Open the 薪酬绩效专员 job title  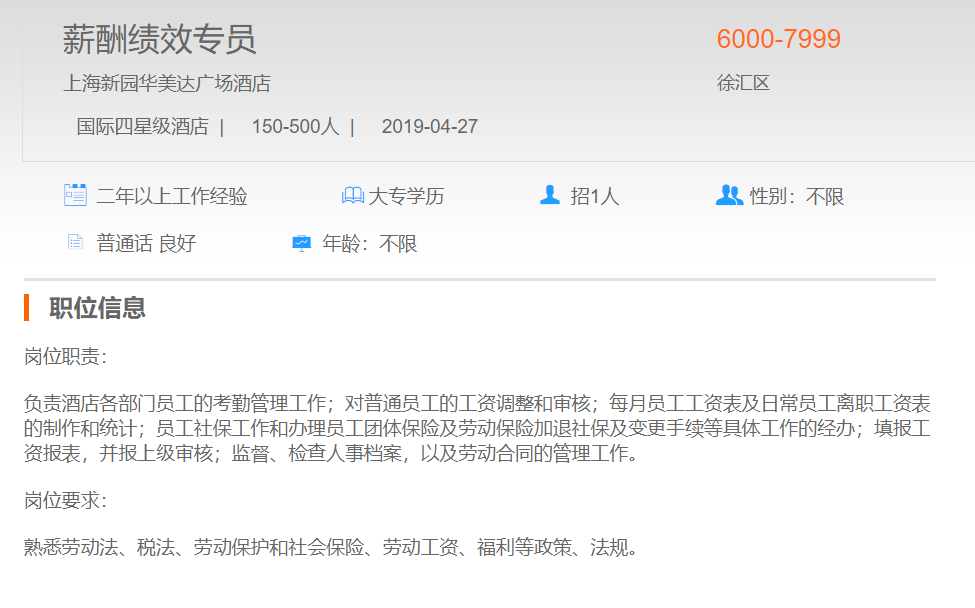(x=159, y=39)
